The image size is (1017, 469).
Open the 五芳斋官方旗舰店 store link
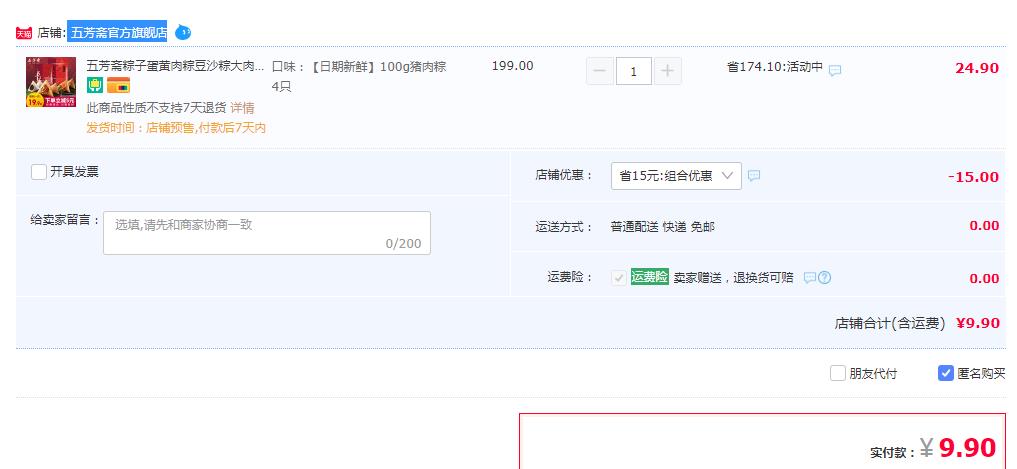[x=119, y=32]
